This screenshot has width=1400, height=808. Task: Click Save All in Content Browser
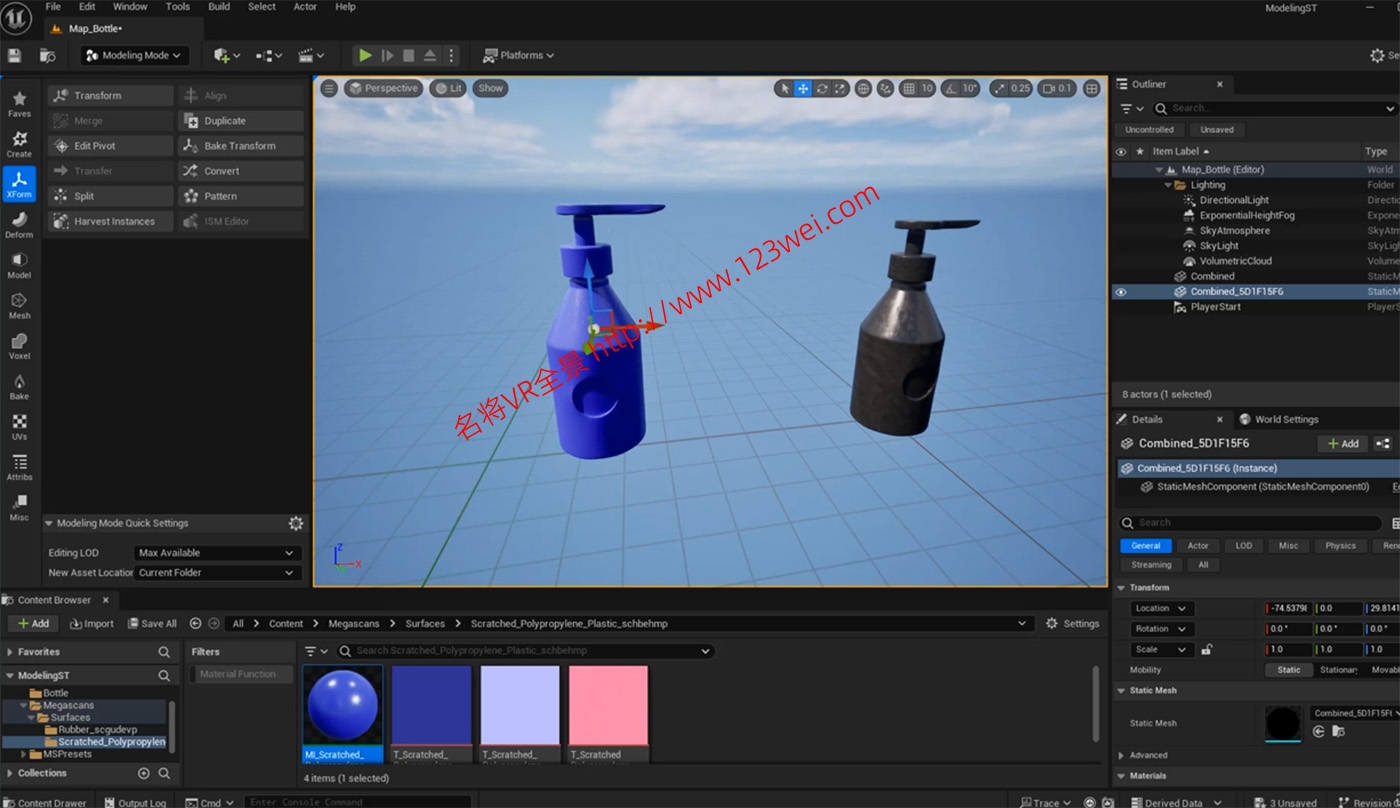click(x=151, y=624)
